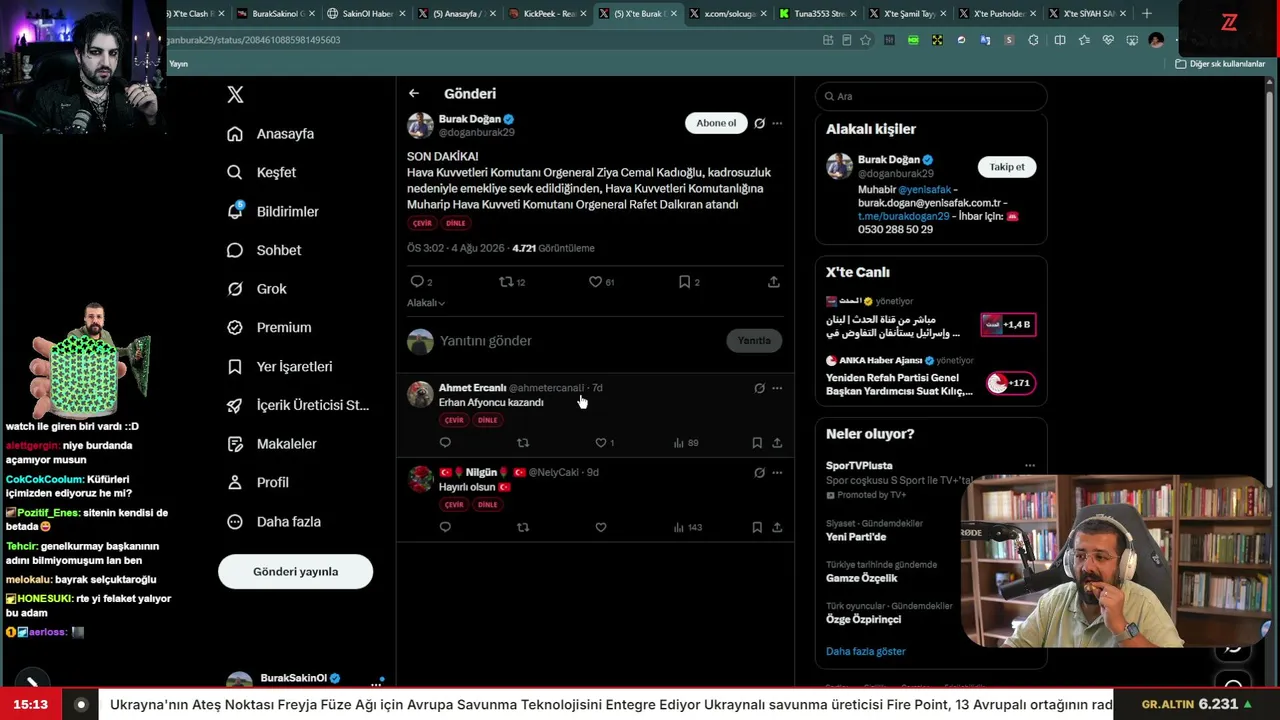Viewport: 1280px width, 720px height.
Task: Like the main post with 61 likes
Action: (x=595, y=282)
